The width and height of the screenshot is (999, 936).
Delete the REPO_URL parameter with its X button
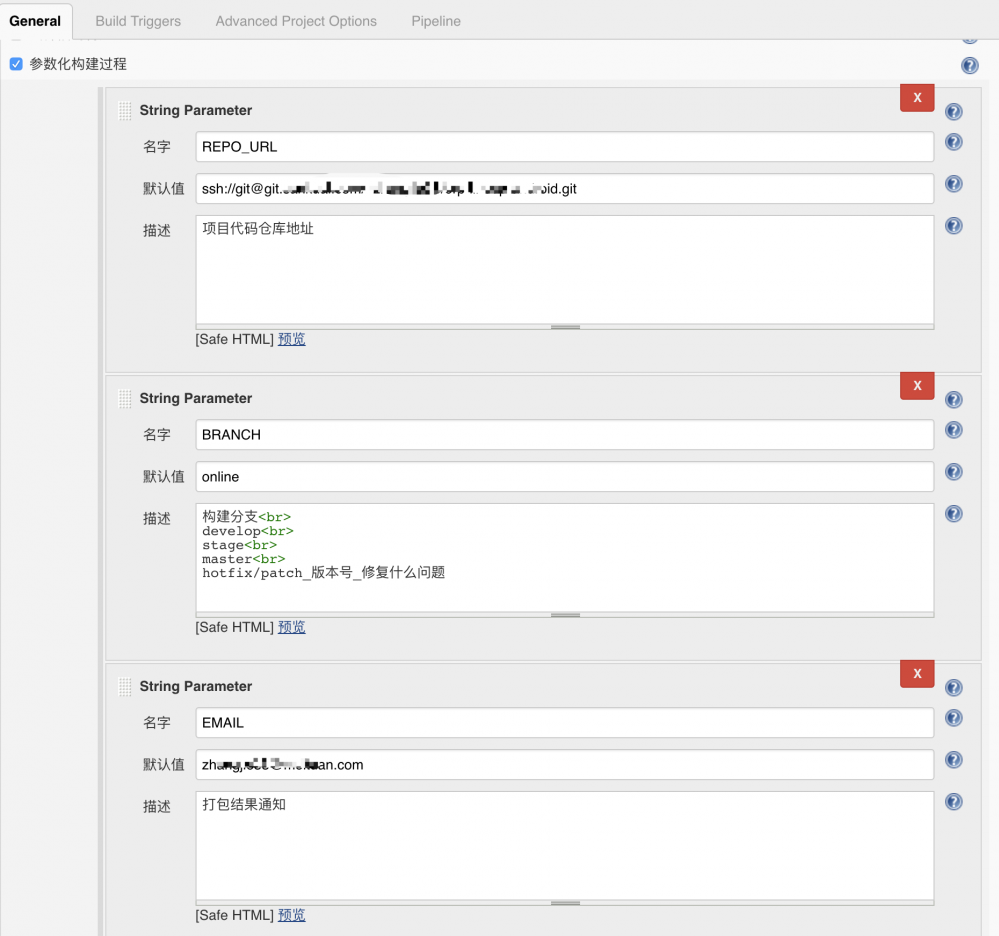tap(916, 98)
